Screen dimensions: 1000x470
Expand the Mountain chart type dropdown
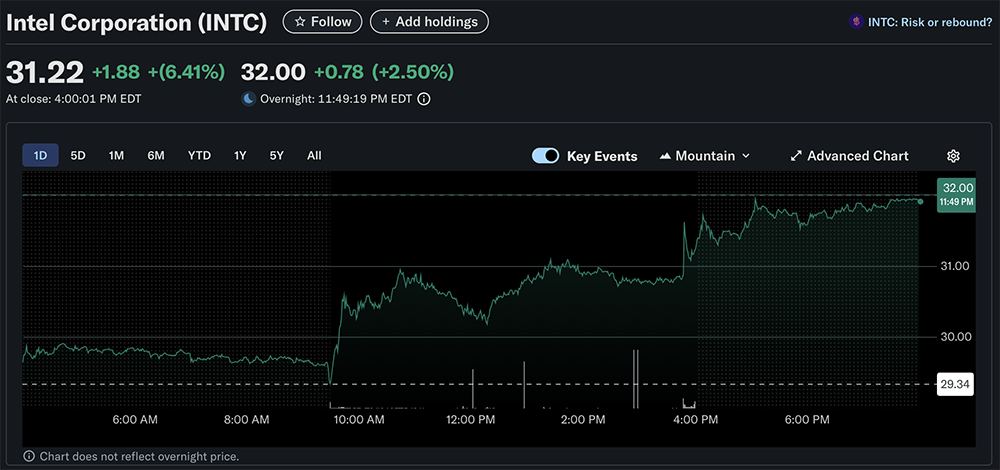pyautogui.click(x=746, y=156)
